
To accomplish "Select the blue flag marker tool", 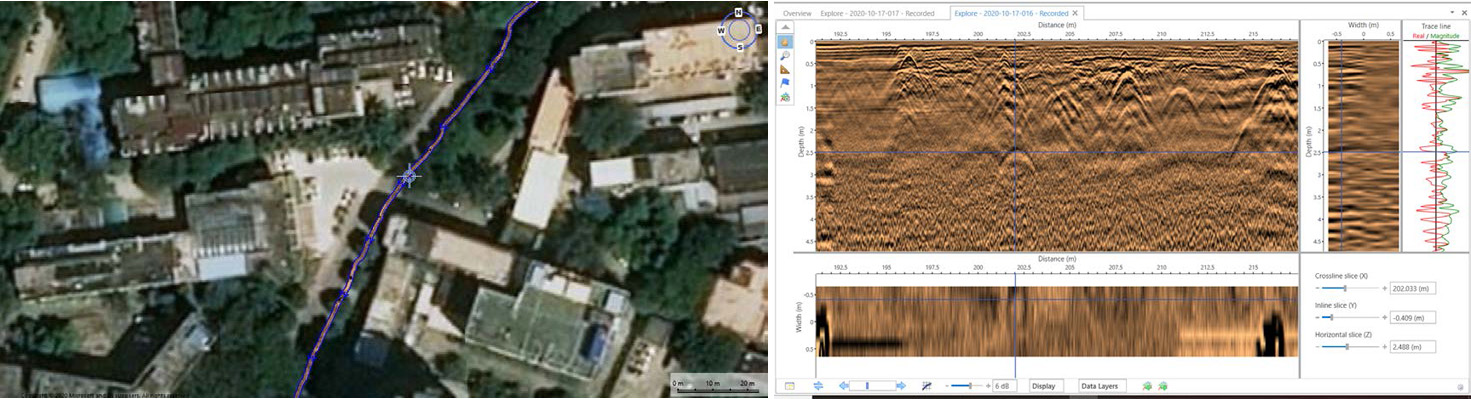I will click(x=785, y=83).
